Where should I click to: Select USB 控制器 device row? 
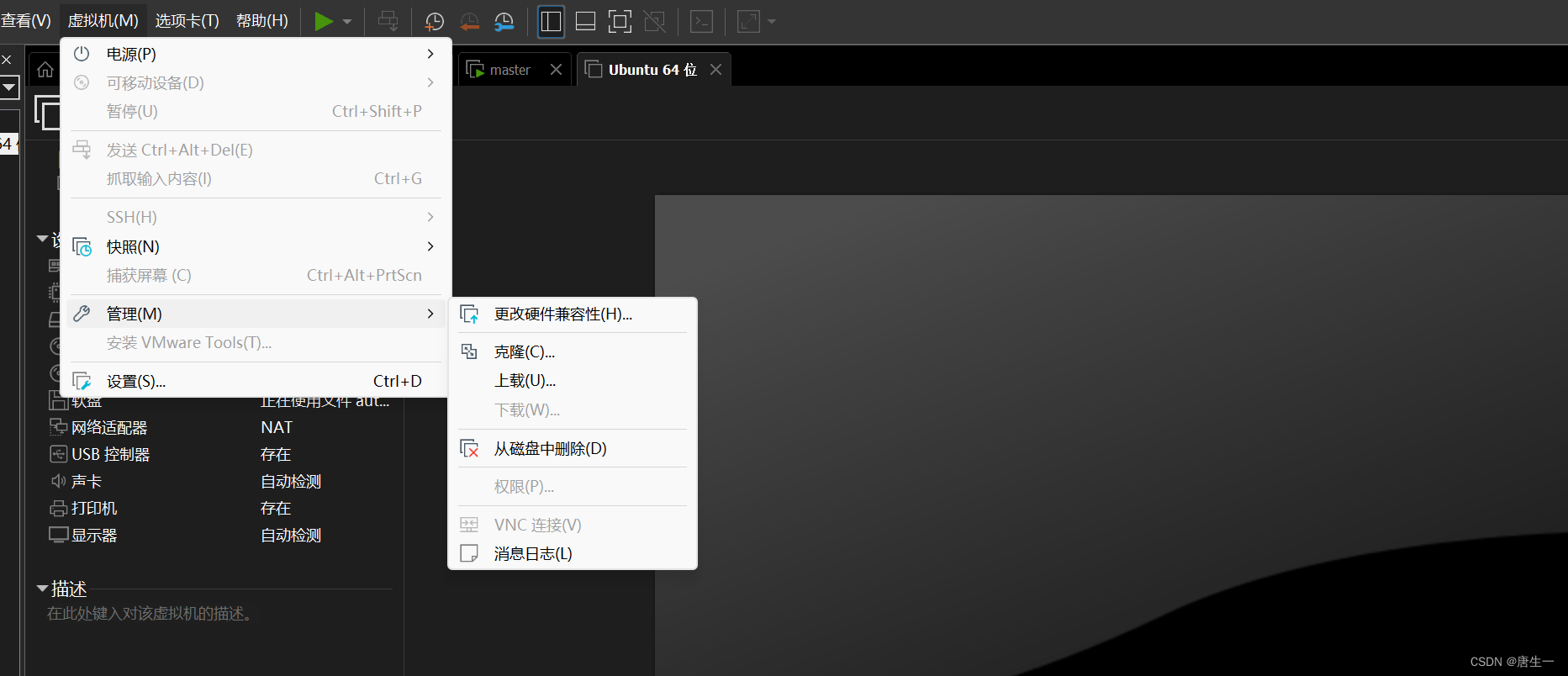pyautogui.click(x=220, y=454)
